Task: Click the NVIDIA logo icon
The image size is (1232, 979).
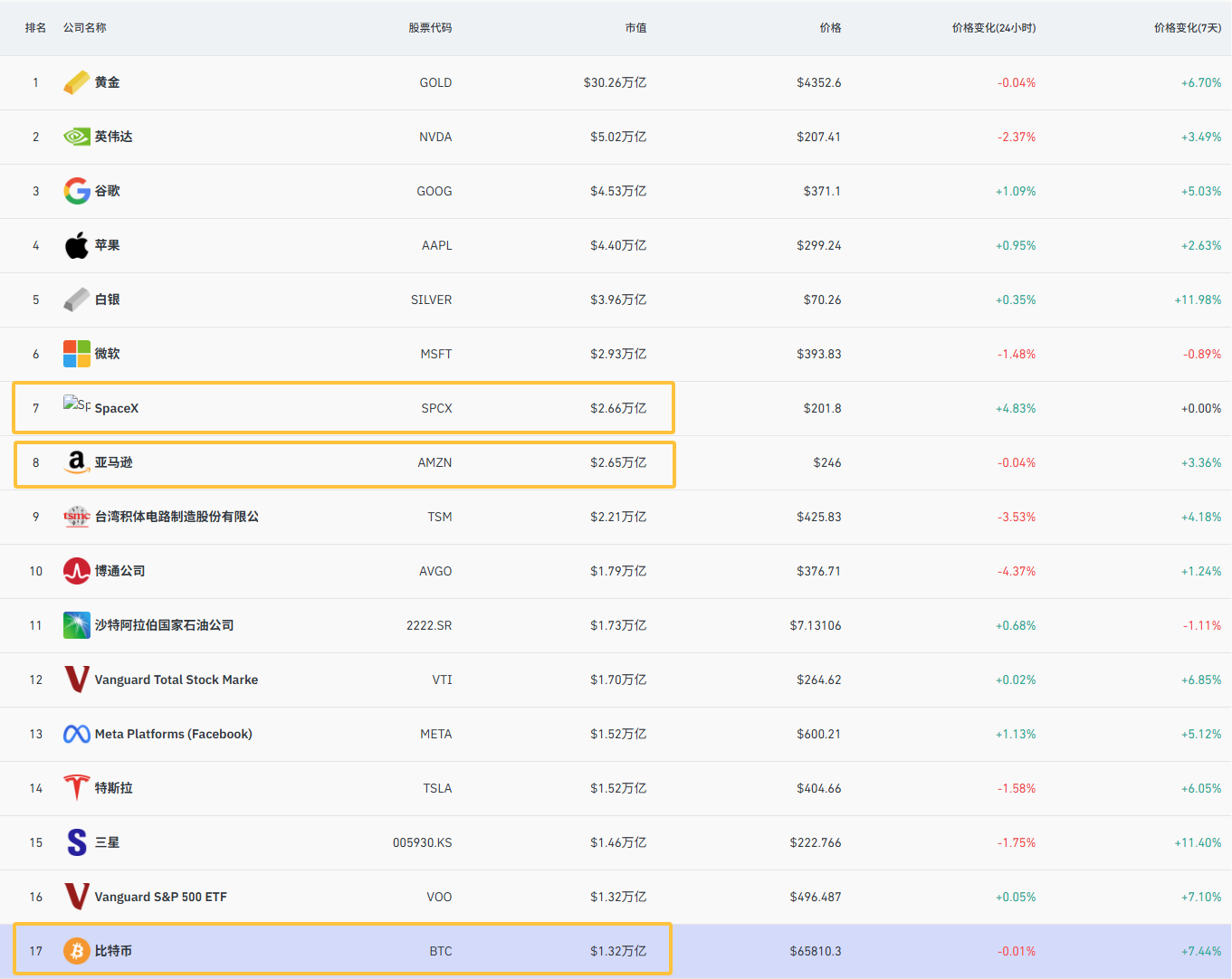Action: pyautogui.click(x=77, y=137)
